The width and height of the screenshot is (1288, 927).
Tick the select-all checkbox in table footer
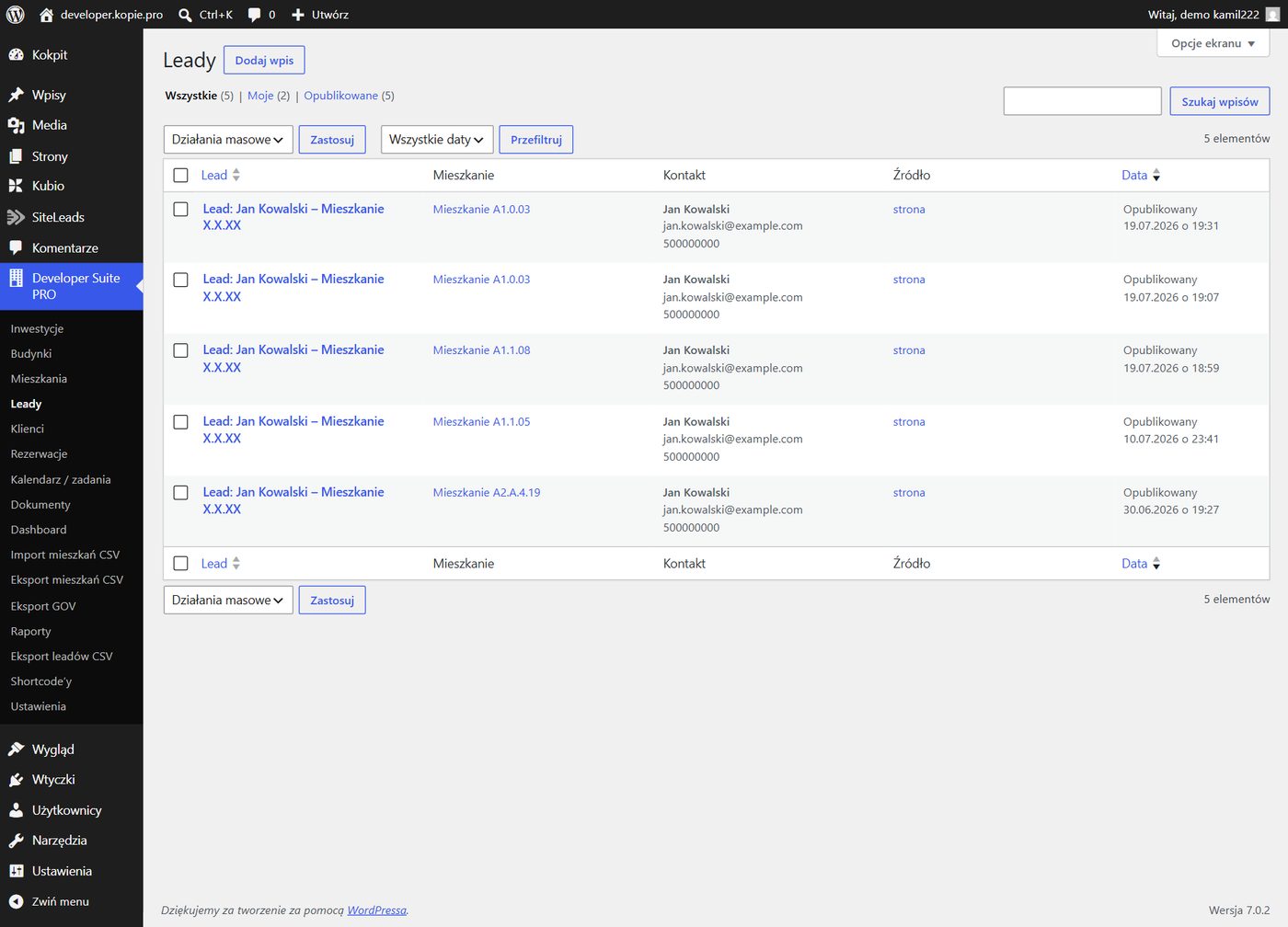click(x=180, y=563)
